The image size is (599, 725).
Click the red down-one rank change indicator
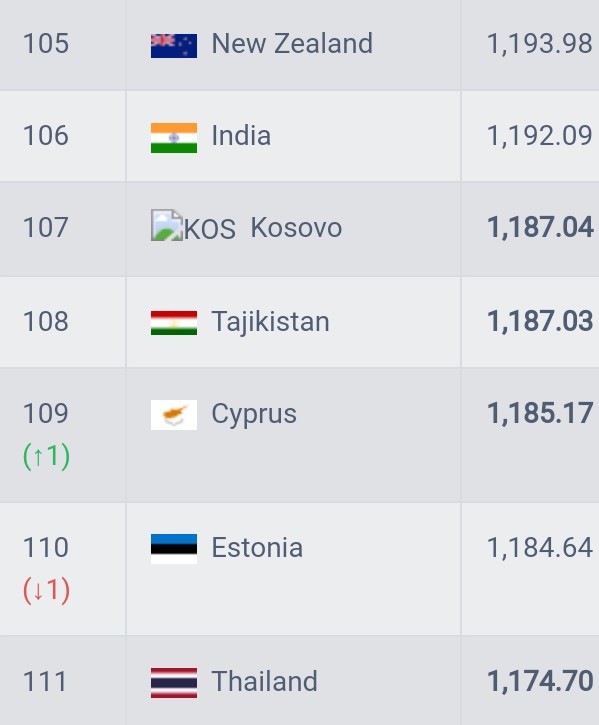(x=46, y=590)
